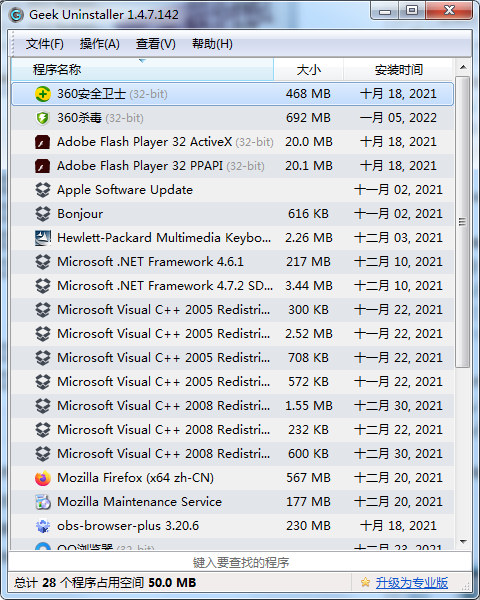The height and width of the screenshot is (600, 480).
Task: Click the Bonjour package icon
Action: (x=43, y=214)
